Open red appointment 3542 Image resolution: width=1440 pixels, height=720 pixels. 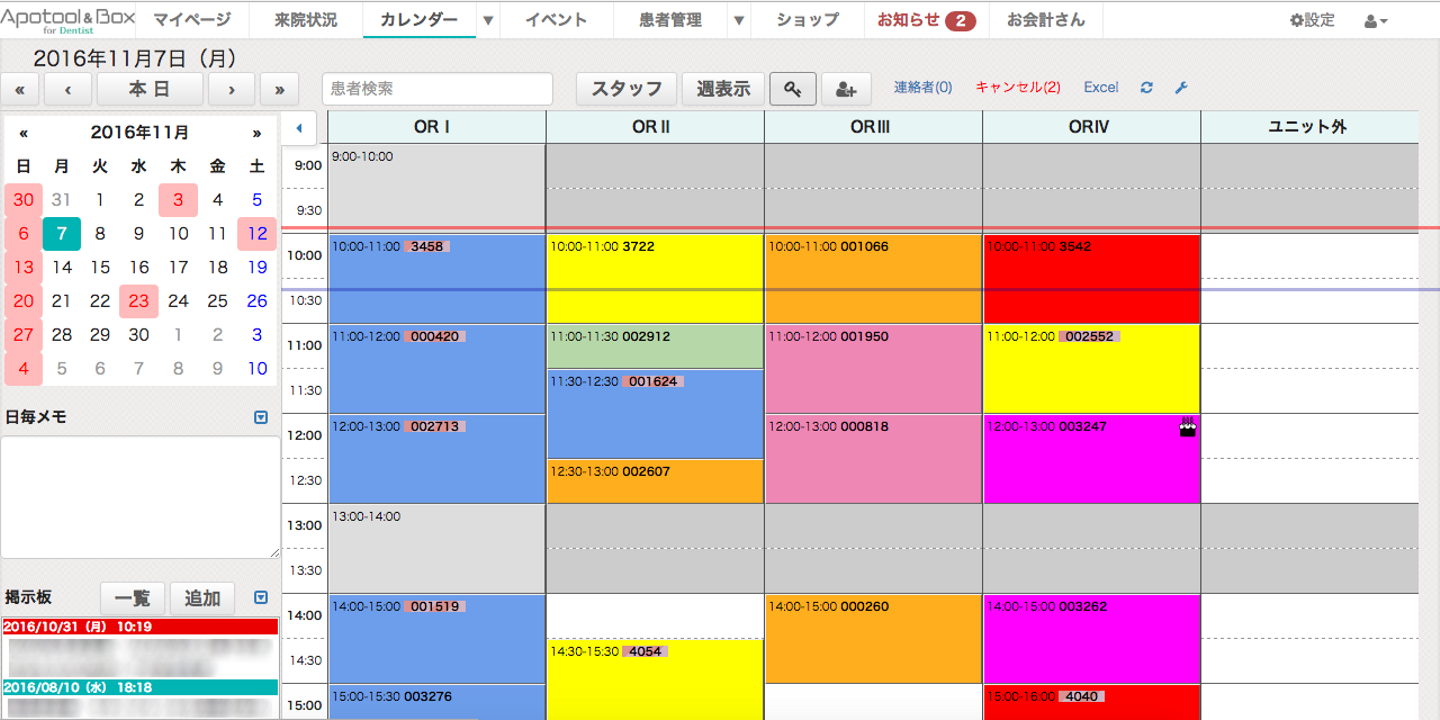pos(1091,279)
